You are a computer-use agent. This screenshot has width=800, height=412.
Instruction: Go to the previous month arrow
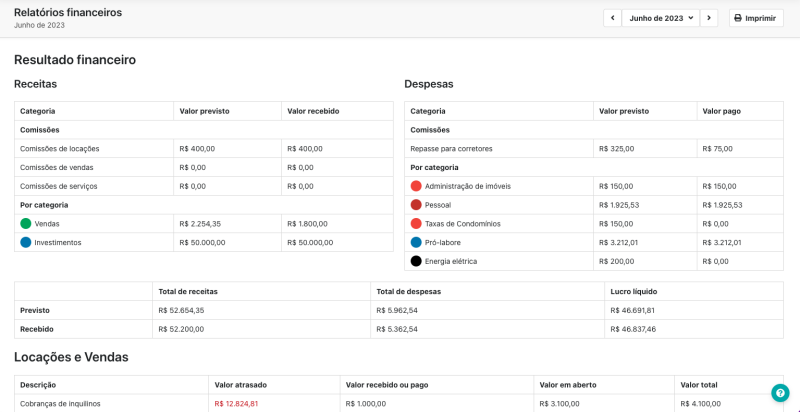[x=612, y=18]
